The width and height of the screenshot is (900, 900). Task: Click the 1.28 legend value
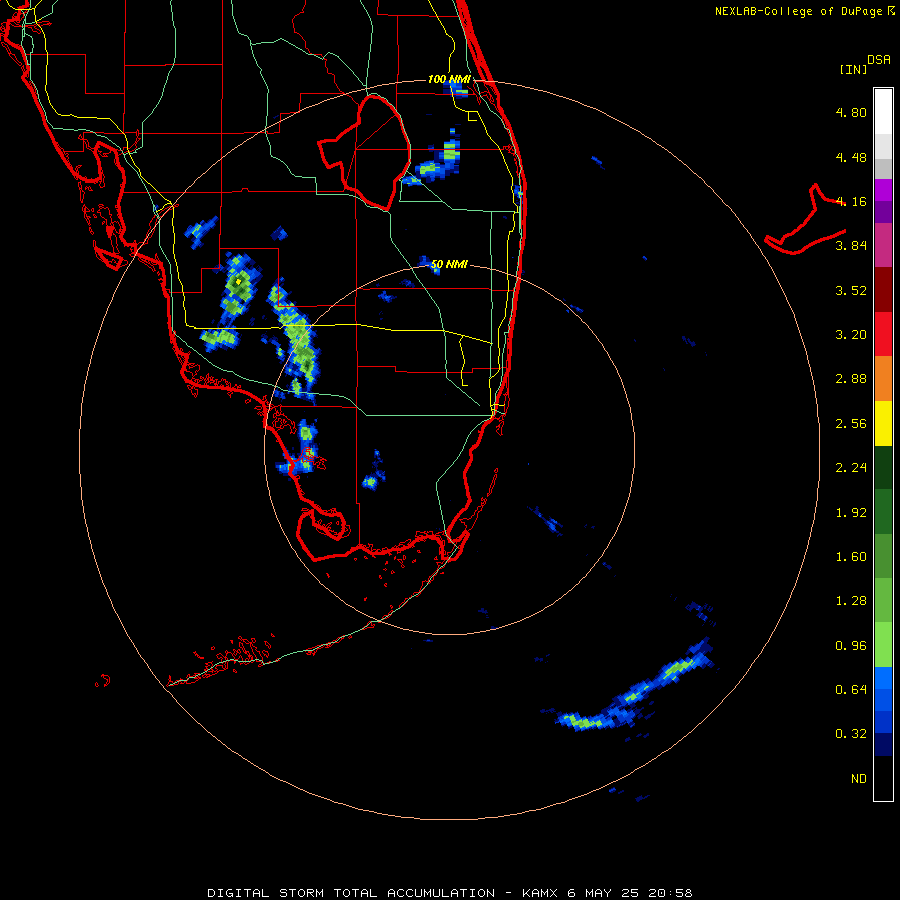[851, 601]
